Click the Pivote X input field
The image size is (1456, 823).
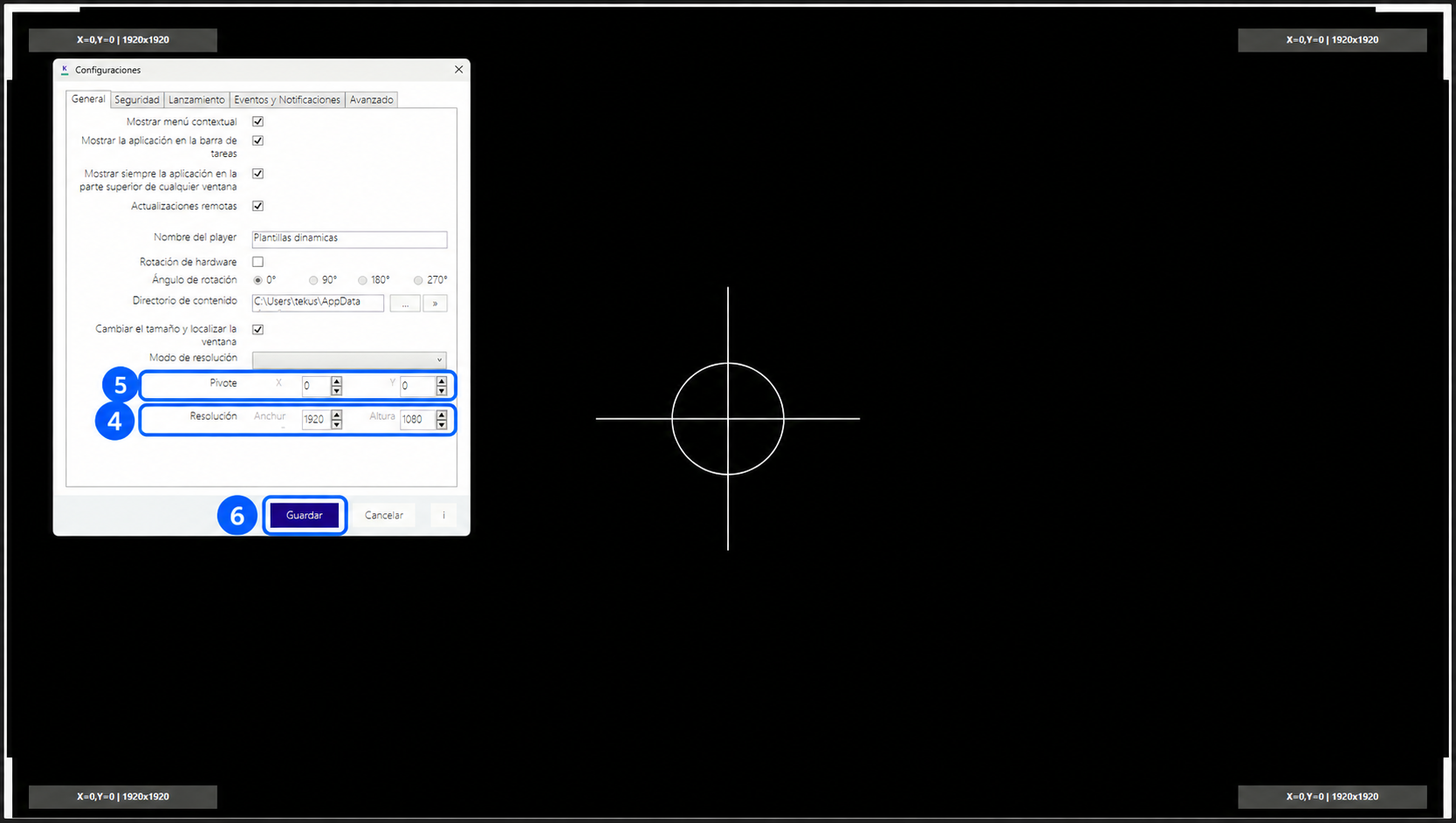pyautogui.click(x=316, y=386)
